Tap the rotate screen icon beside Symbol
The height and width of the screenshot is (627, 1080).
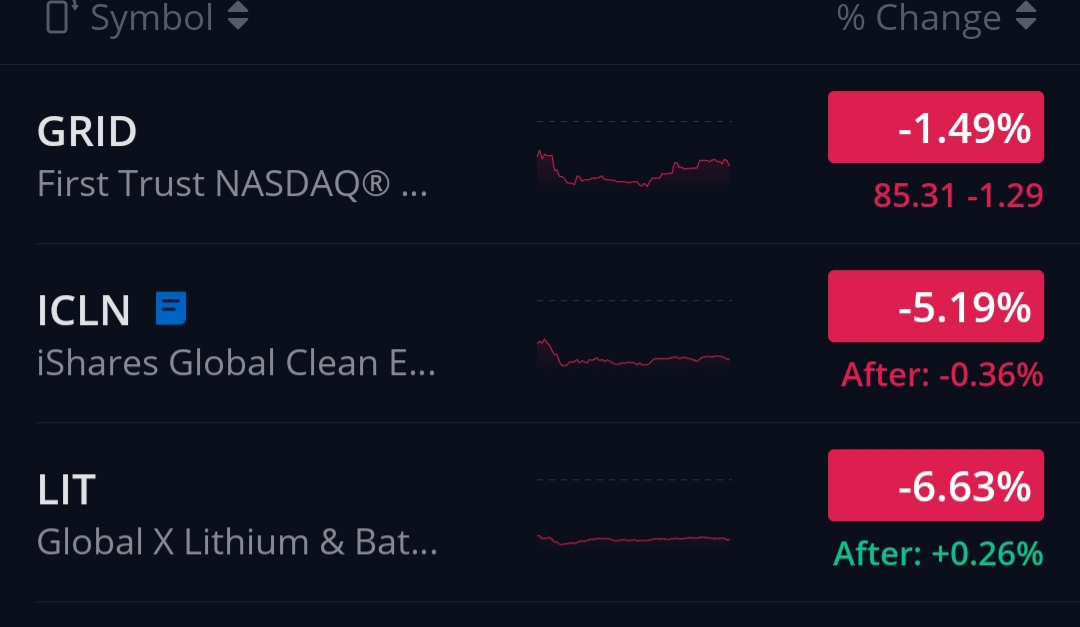[x=60, y=17]
